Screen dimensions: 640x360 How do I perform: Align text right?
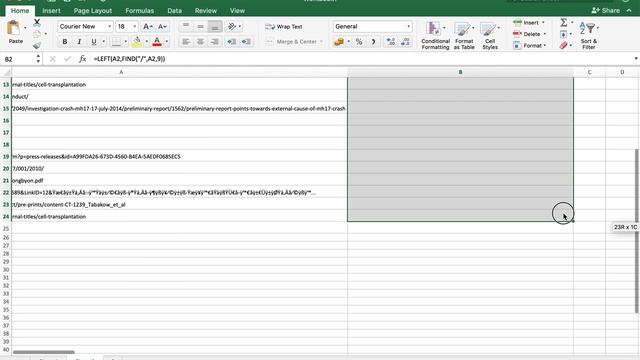[215, 42]
